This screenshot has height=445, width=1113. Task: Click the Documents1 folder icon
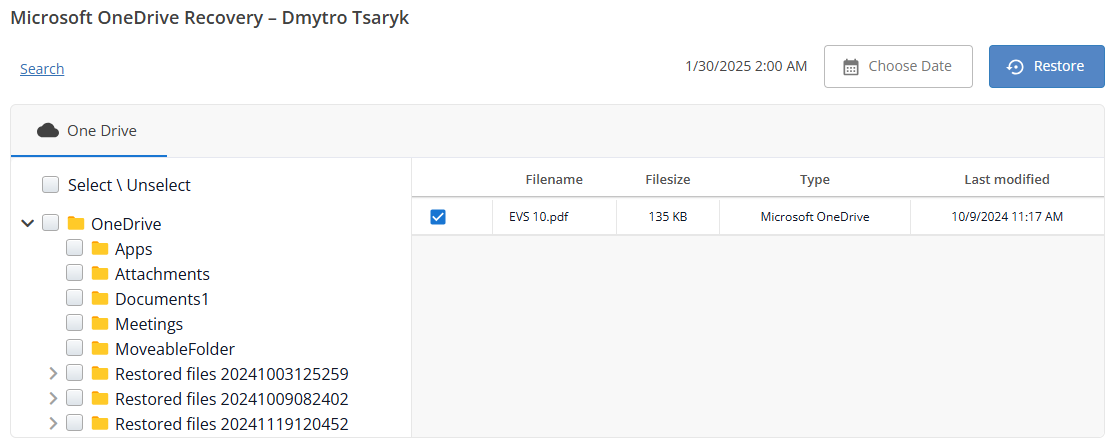pos(99,299)
